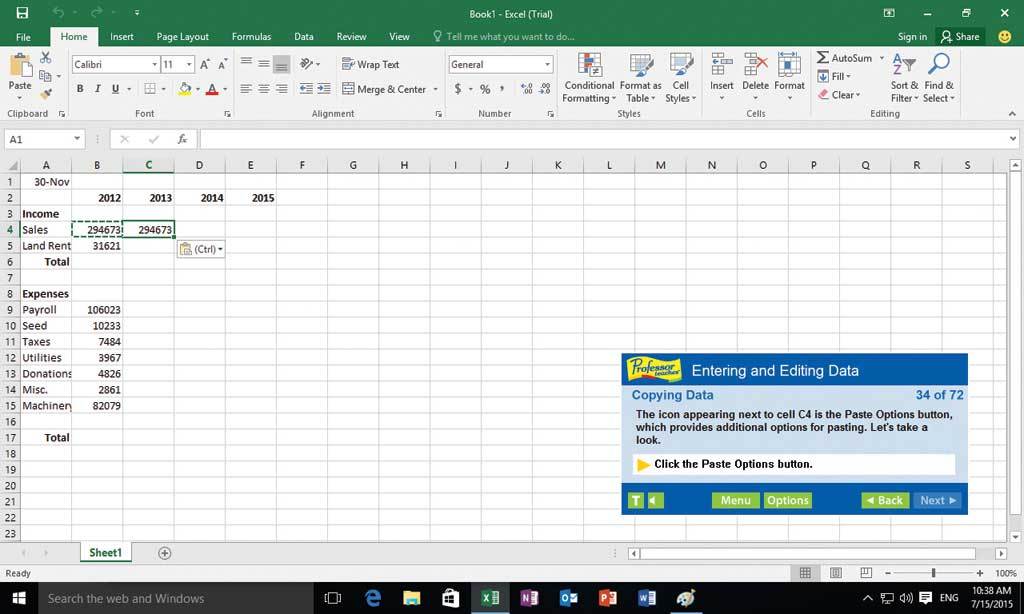Open the Calibri font name dropdown
This screenshot has width=1024, height=614.
pyautogui.click(x=154, y=64)
